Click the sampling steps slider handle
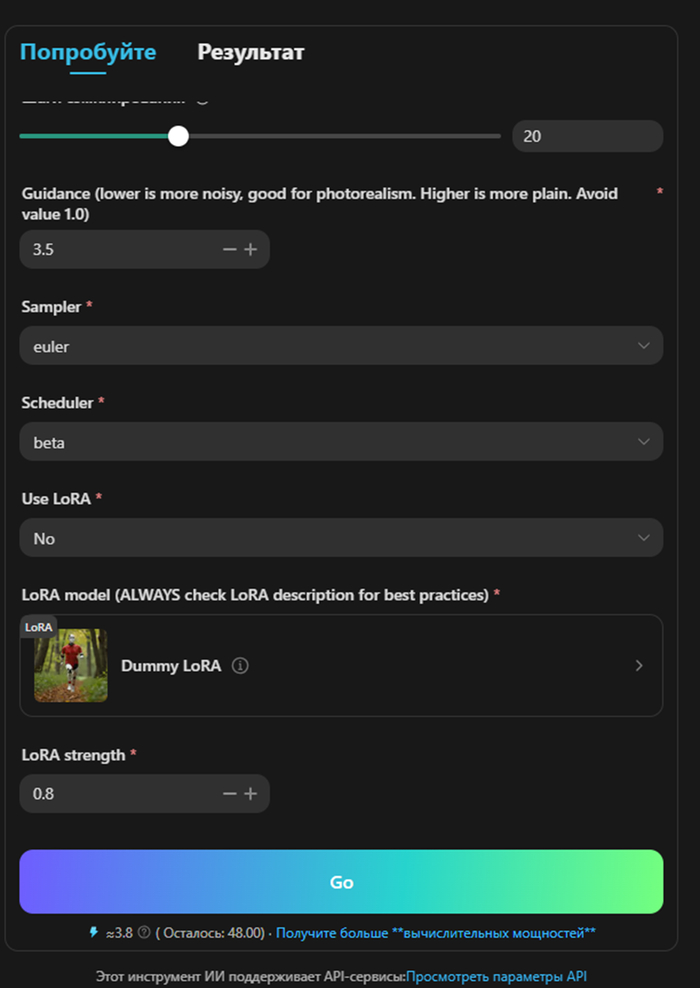700x988 pixels. (178, 136)
